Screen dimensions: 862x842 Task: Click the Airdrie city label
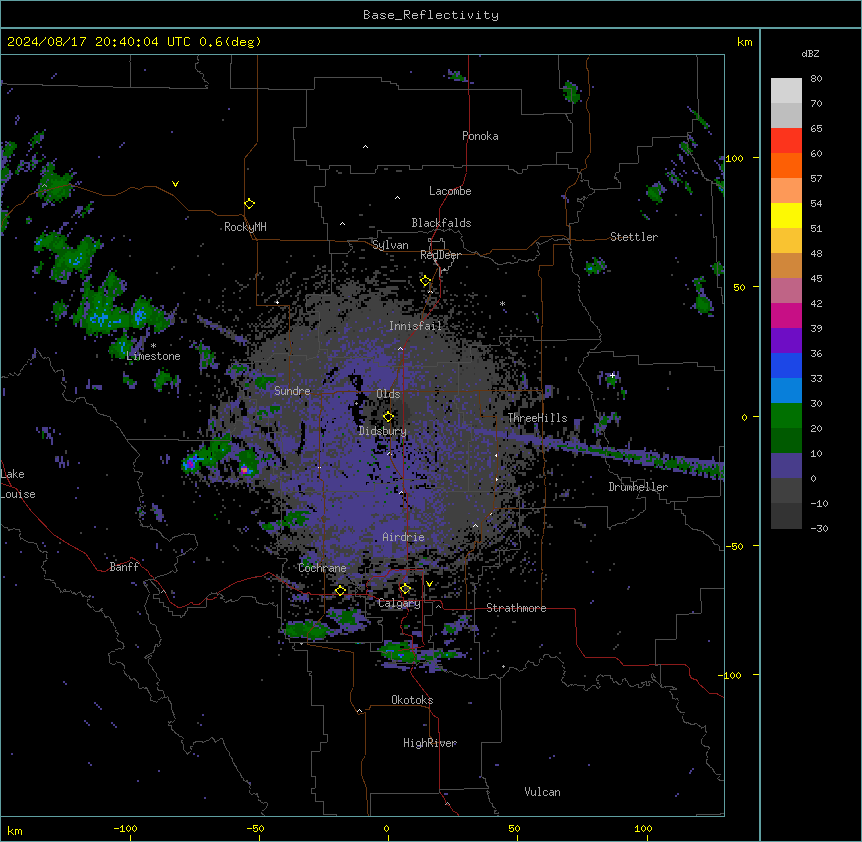[x=403, y=537]
